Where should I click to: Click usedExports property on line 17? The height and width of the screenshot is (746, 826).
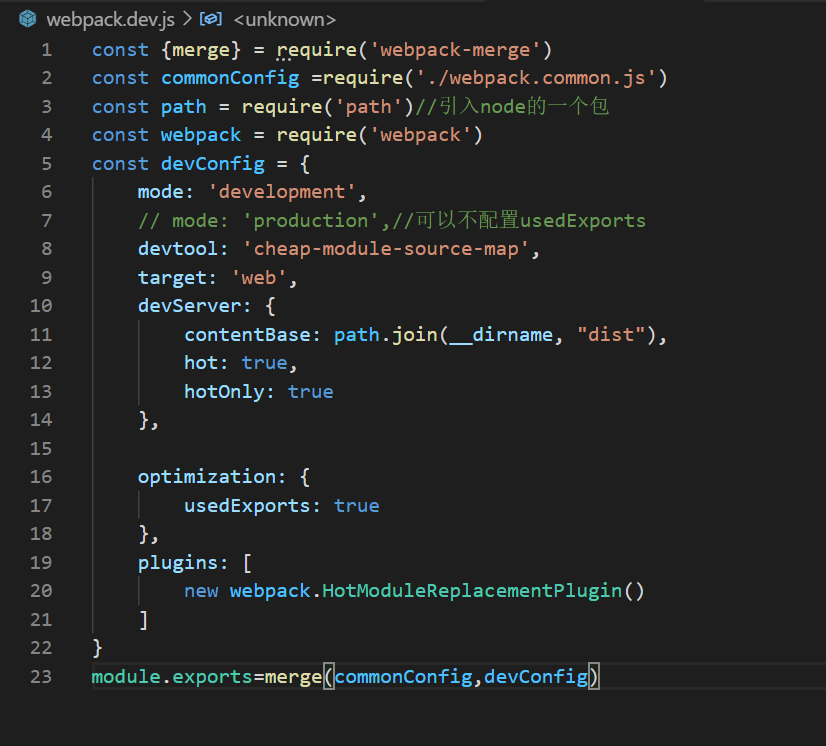(247, 506)
